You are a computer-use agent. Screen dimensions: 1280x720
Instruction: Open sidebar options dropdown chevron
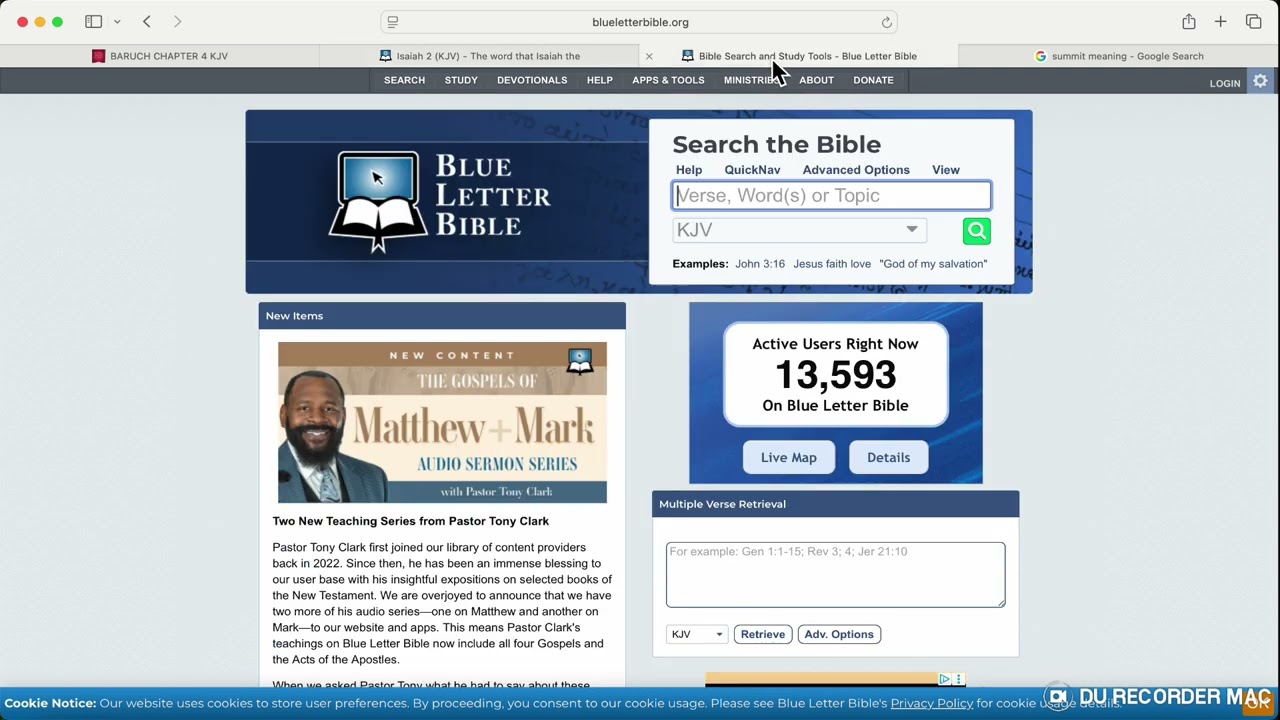point(117,22)
